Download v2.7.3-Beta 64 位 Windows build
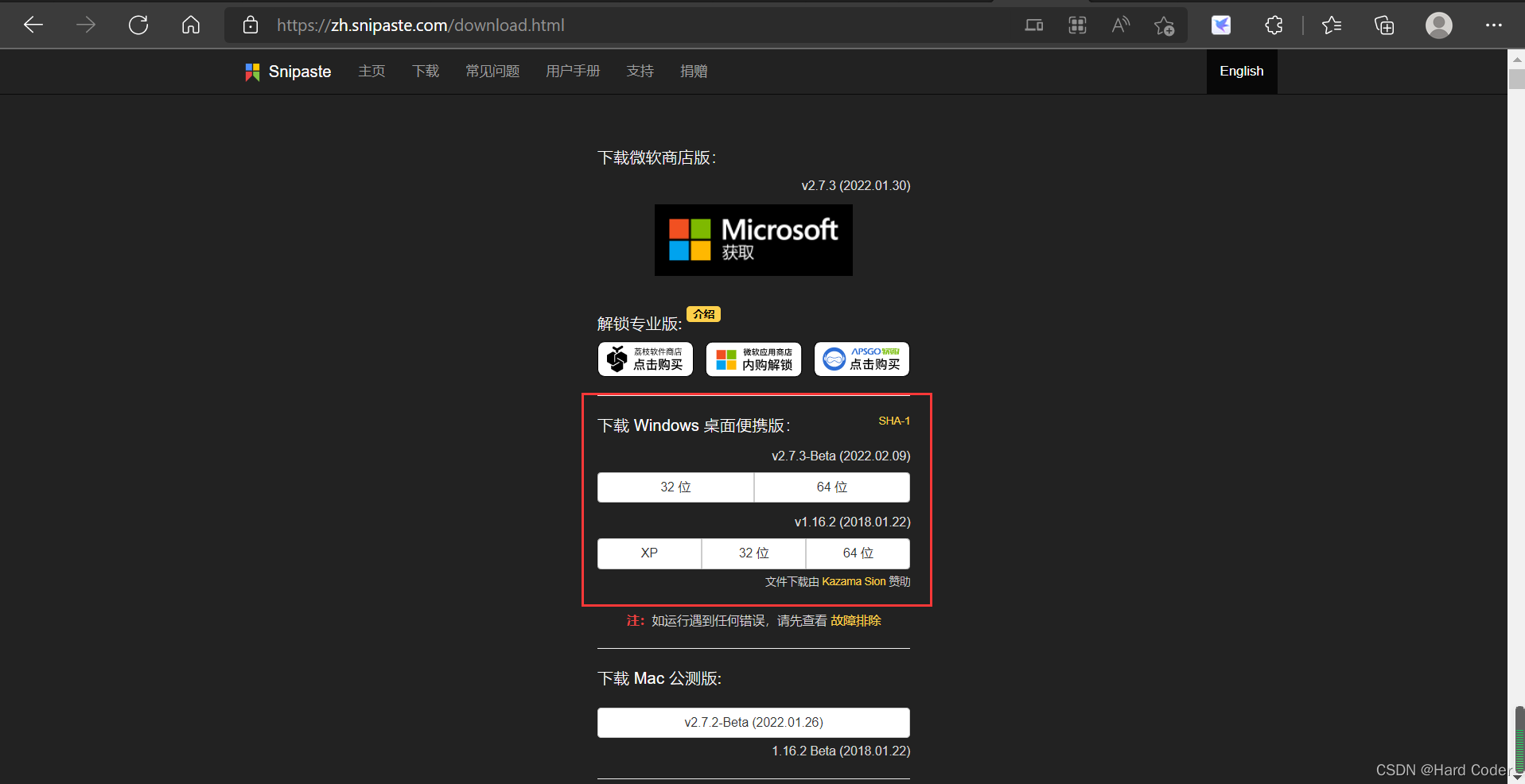This screenshot has height=784, width=1525. [x=832, y=487]
